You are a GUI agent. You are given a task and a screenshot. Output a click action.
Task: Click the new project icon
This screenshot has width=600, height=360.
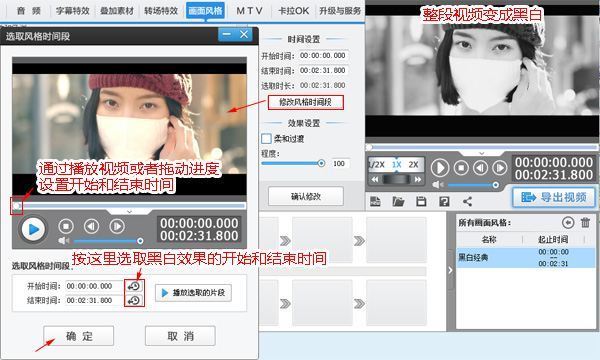375,201
